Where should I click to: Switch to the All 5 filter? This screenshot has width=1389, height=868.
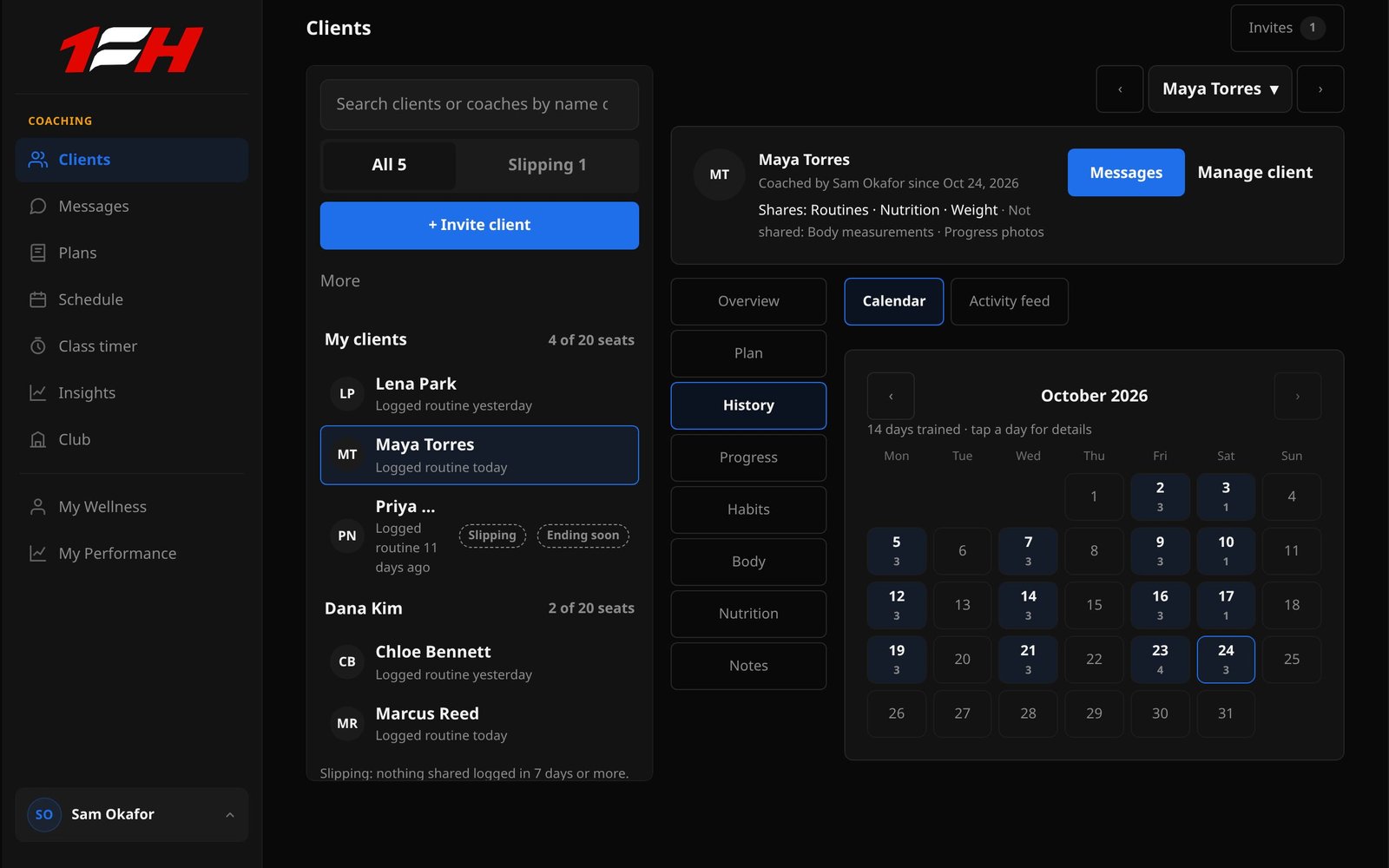point(389,165)
